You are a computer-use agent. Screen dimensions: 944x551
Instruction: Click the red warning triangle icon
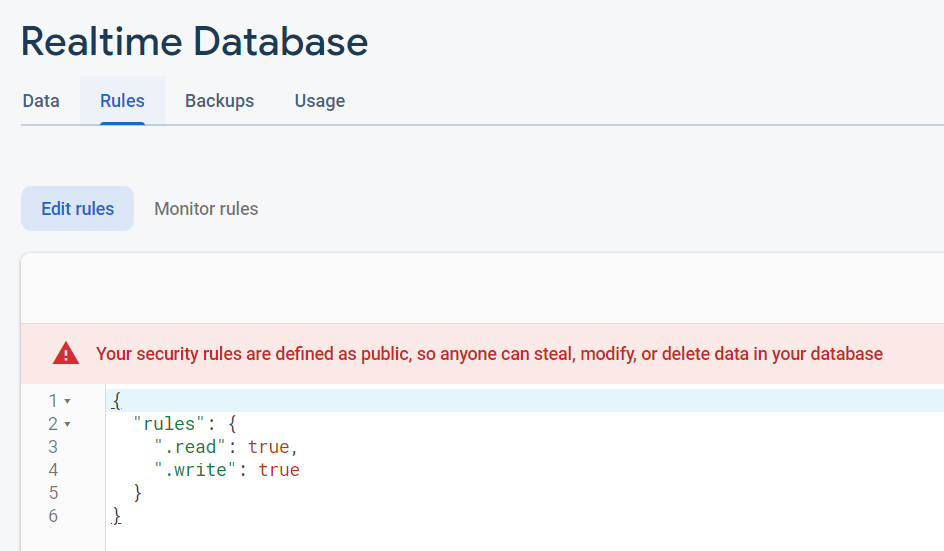pos(66,353)
